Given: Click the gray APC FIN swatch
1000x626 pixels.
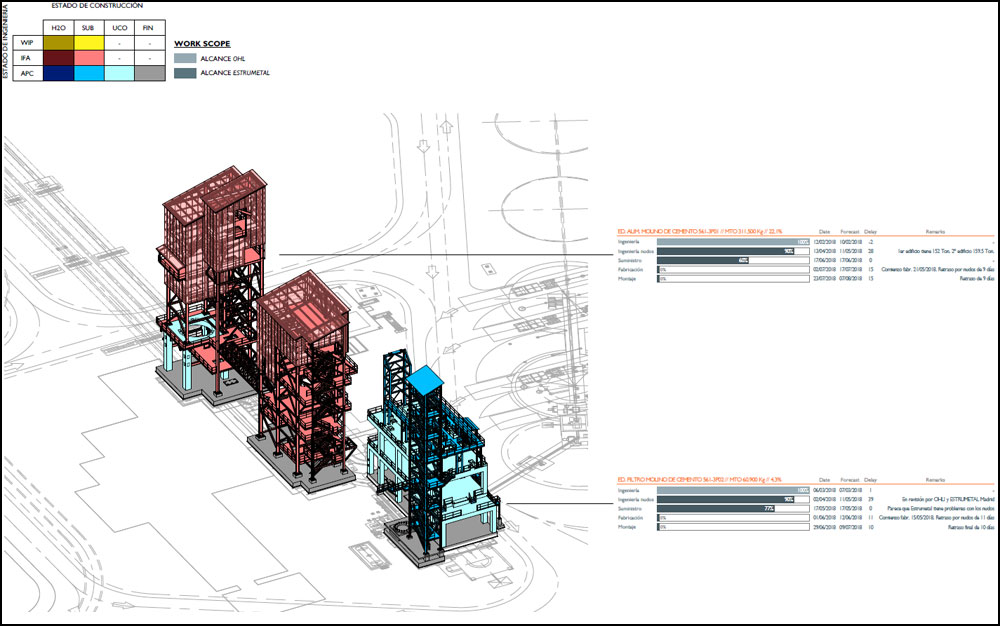Looking at the screenshot, I should pos(149,73).
